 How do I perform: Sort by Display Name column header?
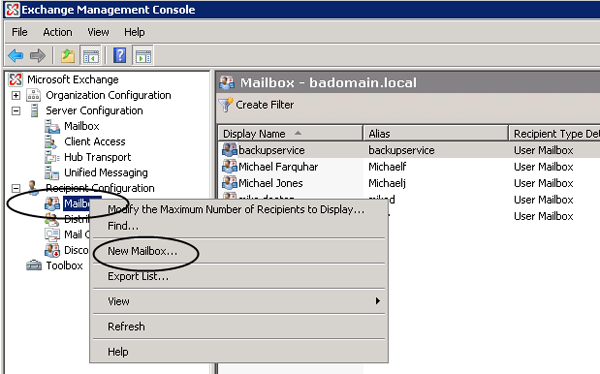(290, 134)
